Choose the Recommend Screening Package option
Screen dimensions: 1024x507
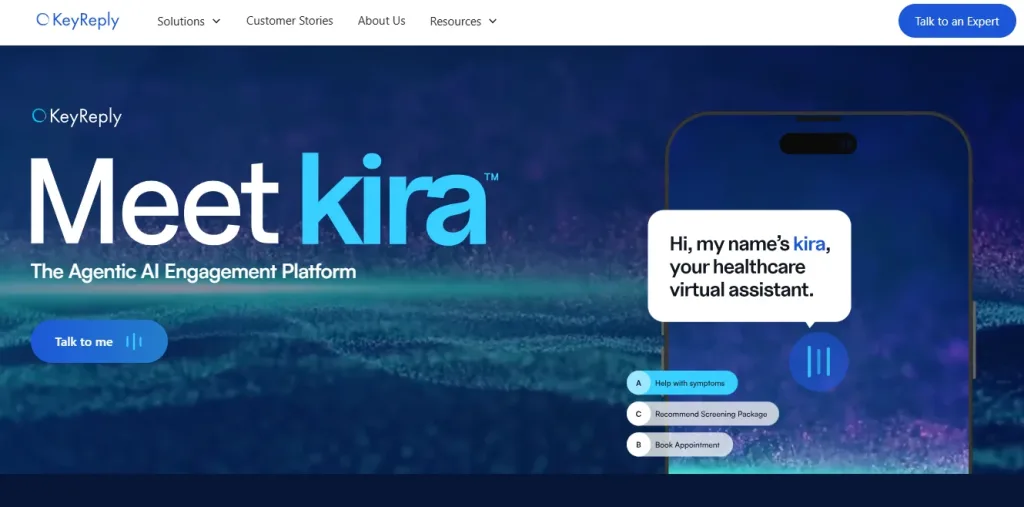coord(703,414)
